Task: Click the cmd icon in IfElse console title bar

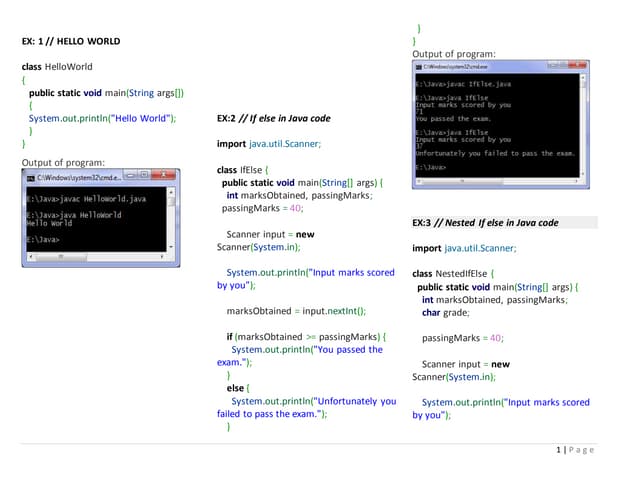Action: tap(419, 67)
